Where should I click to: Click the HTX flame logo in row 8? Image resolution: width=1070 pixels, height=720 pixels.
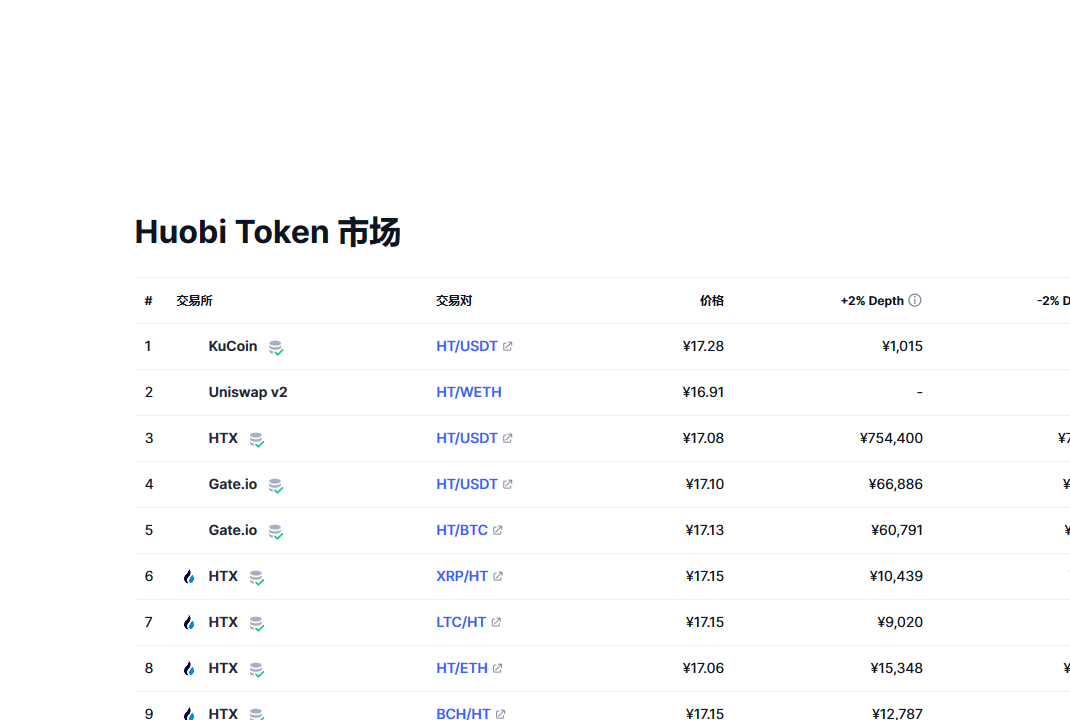tap(189, 668)
